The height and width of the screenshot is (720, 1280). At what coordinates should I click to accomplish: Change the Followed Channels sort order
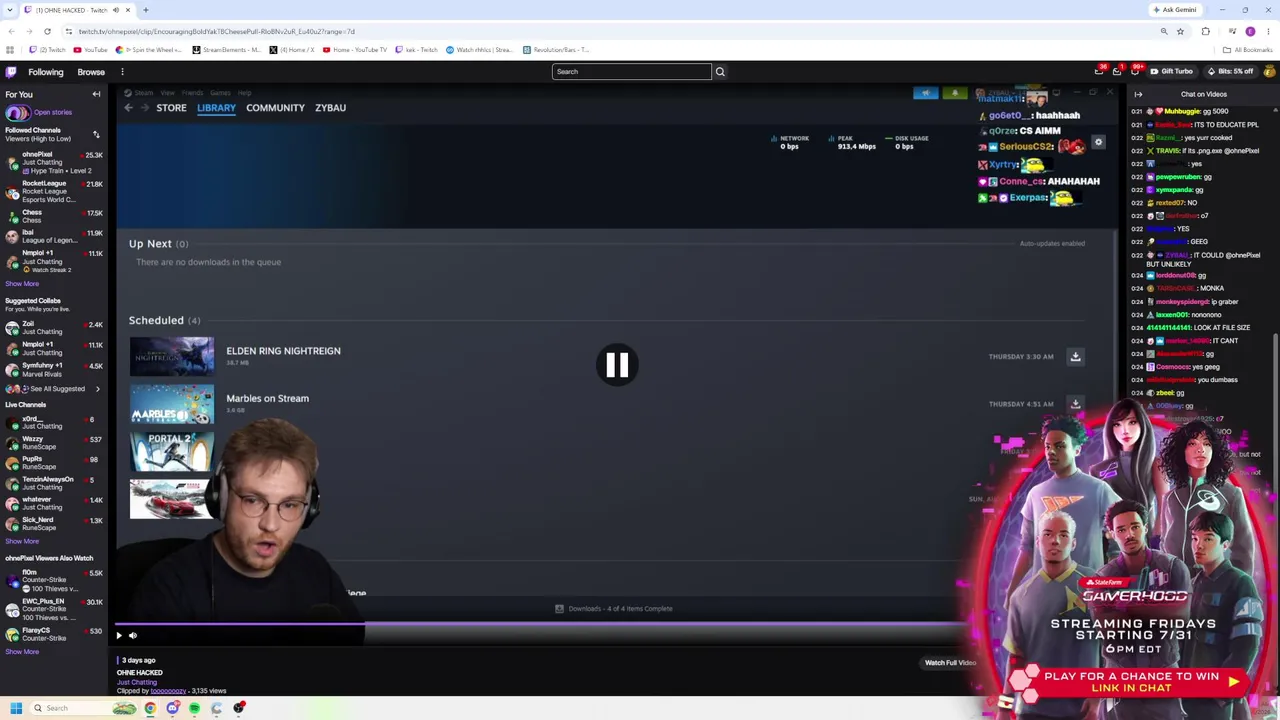(x=96, y=134)
